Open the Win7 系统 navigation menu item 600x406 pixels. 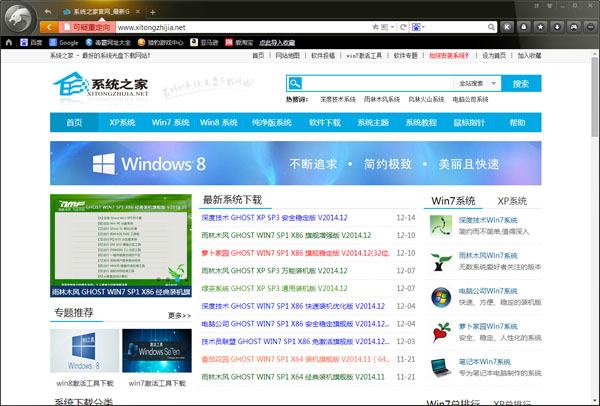[170, 122]
